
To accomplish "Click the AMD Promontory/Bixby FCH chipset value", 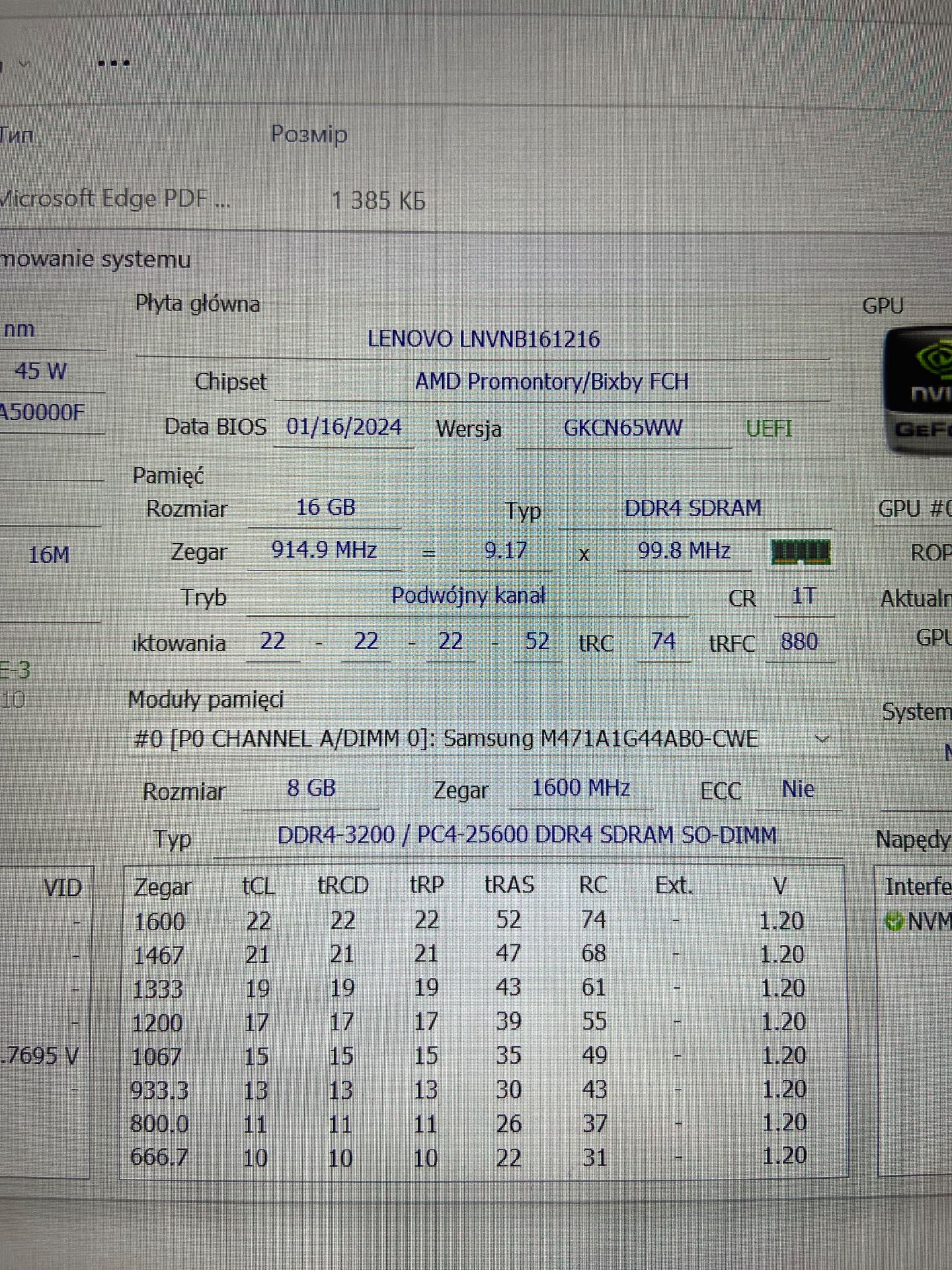I will click(552, 382).
